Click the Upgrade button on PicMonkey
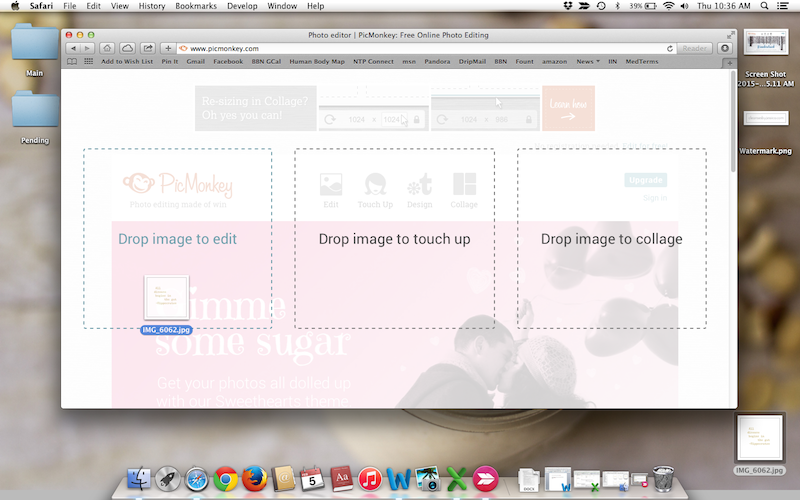The height and width of the screenshot is (500, 800). tap(645, 180)
